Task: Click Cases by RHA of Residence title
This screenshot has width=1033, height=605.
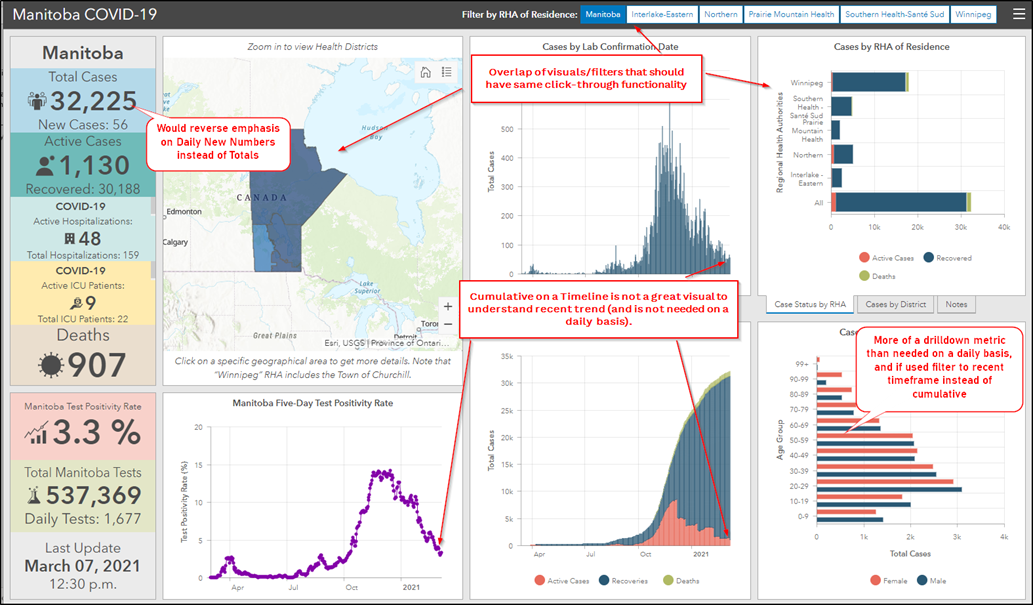Action: point(891,47)
